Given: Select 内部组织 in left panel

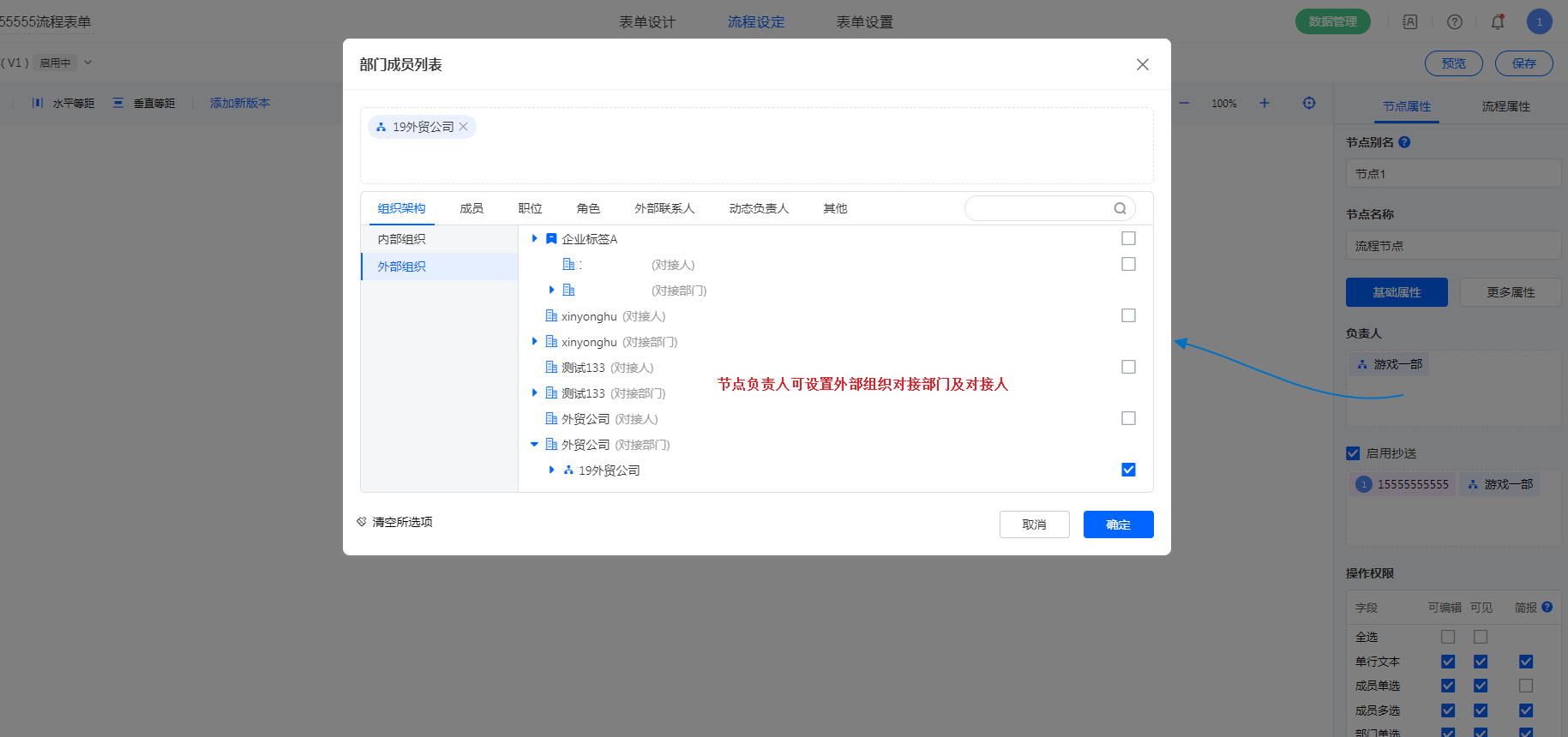Looking at the screenshot, I should [402, 239].
